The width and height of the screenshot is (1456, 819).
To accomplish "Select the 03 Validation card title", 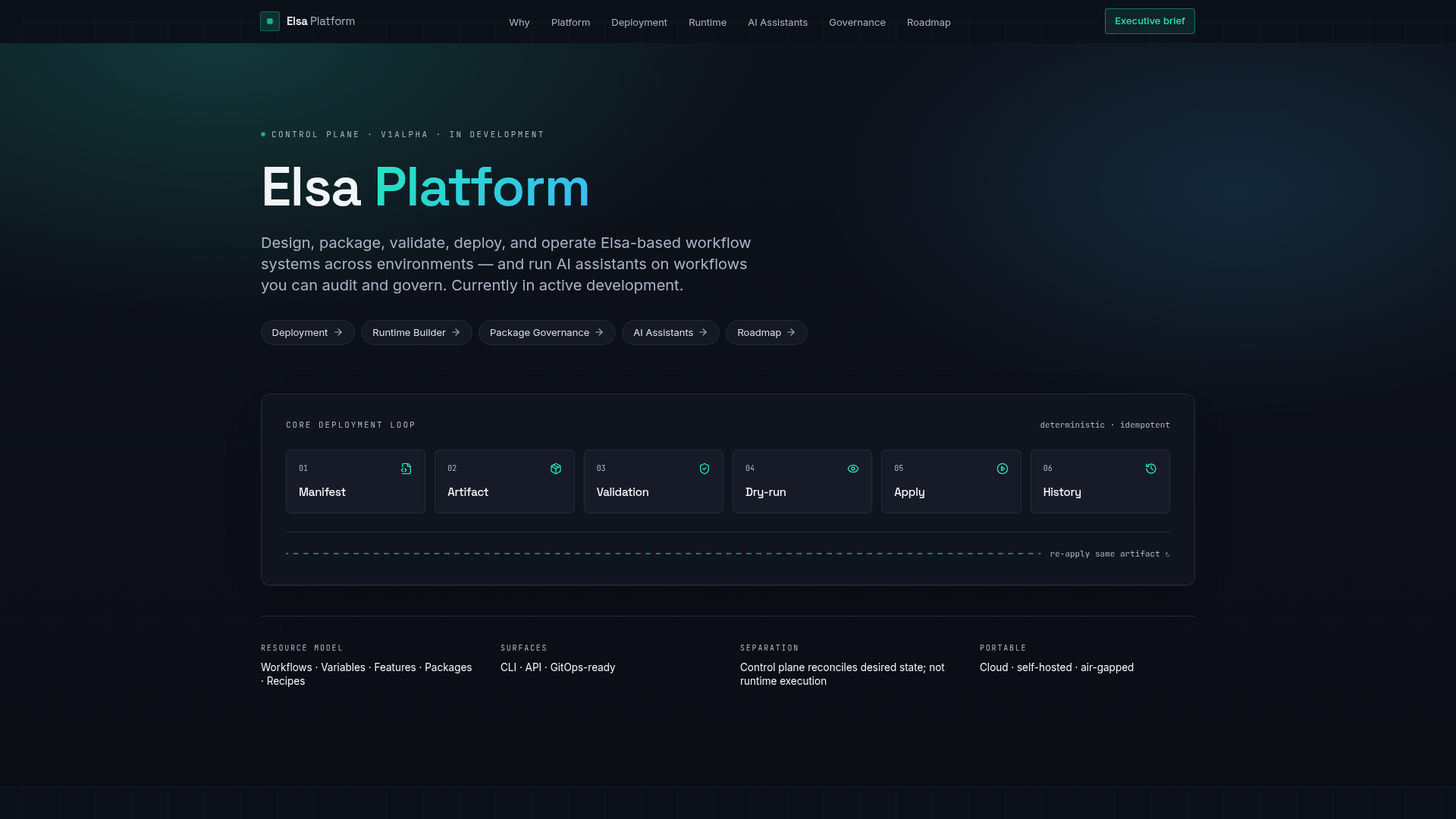I will point(623,492).
